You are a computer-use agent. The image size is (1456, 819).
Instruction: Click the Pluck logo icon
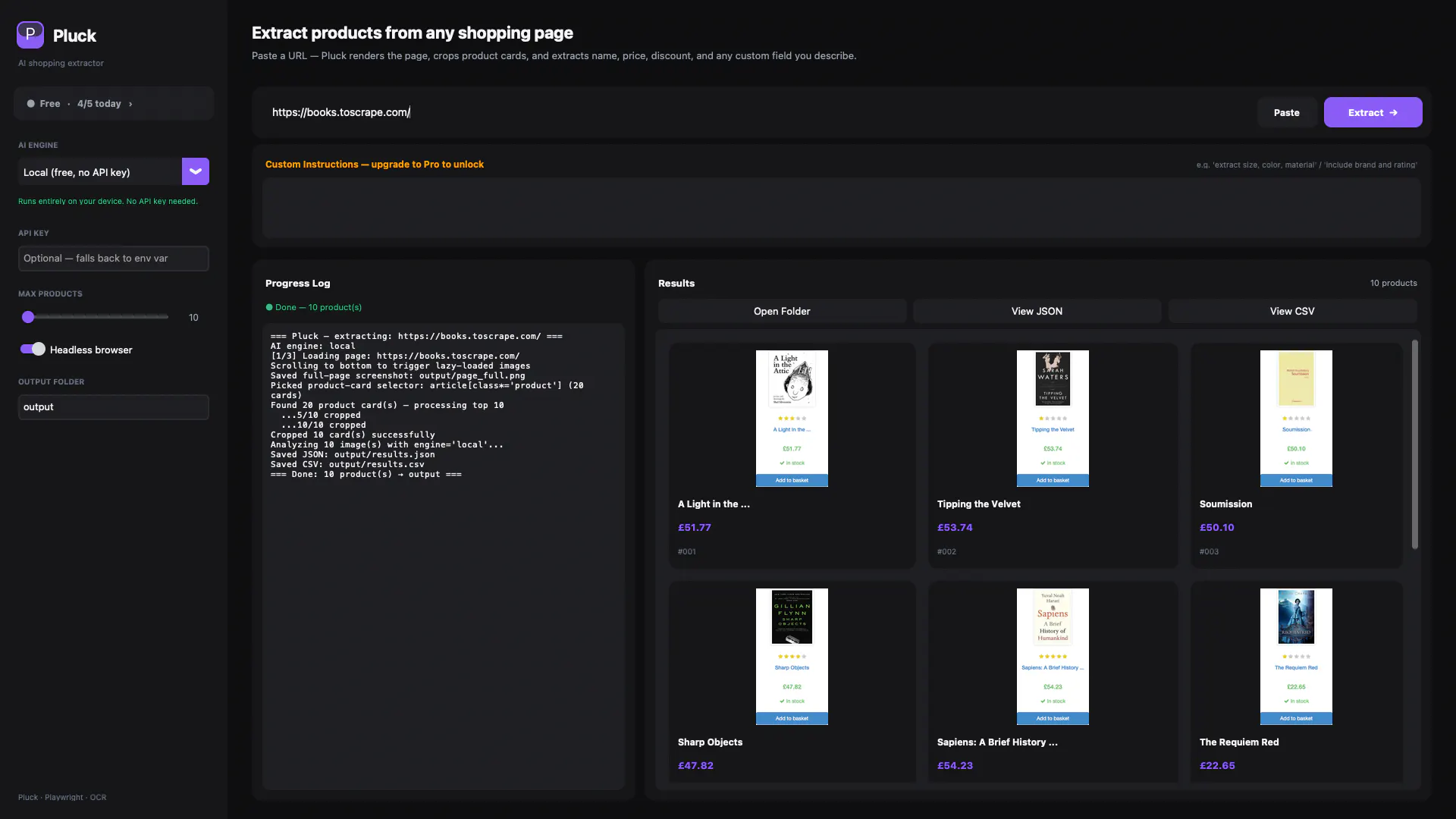[30, 35]
